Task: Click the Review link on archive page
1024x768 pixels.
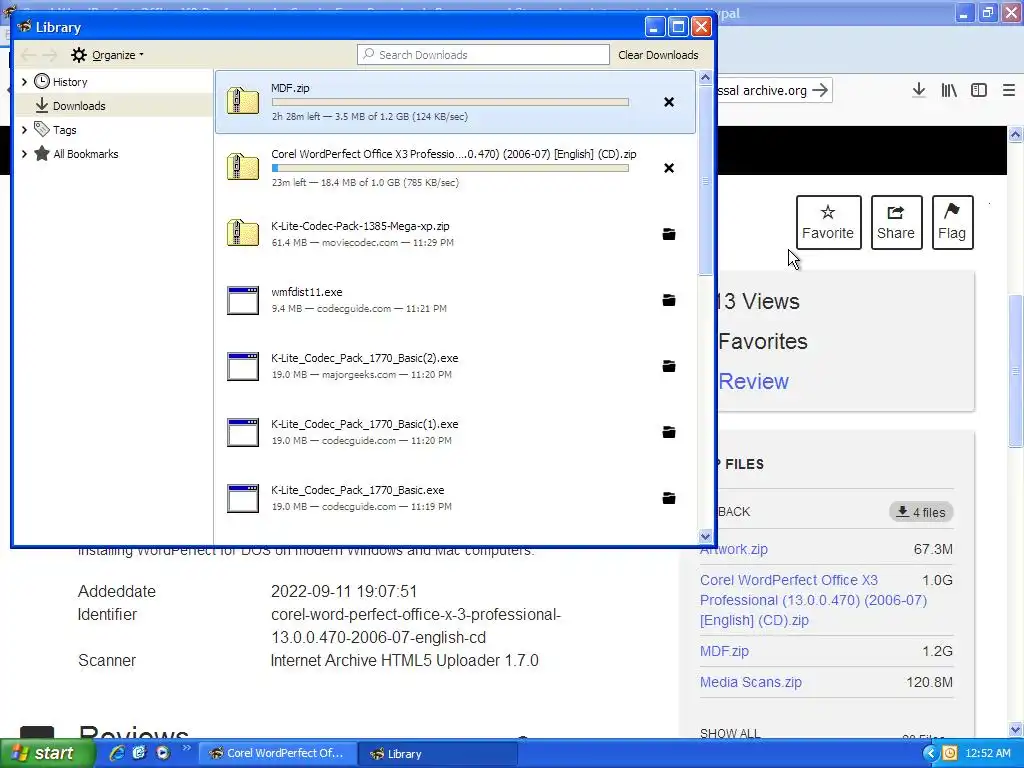Action: tap(754, 381)
